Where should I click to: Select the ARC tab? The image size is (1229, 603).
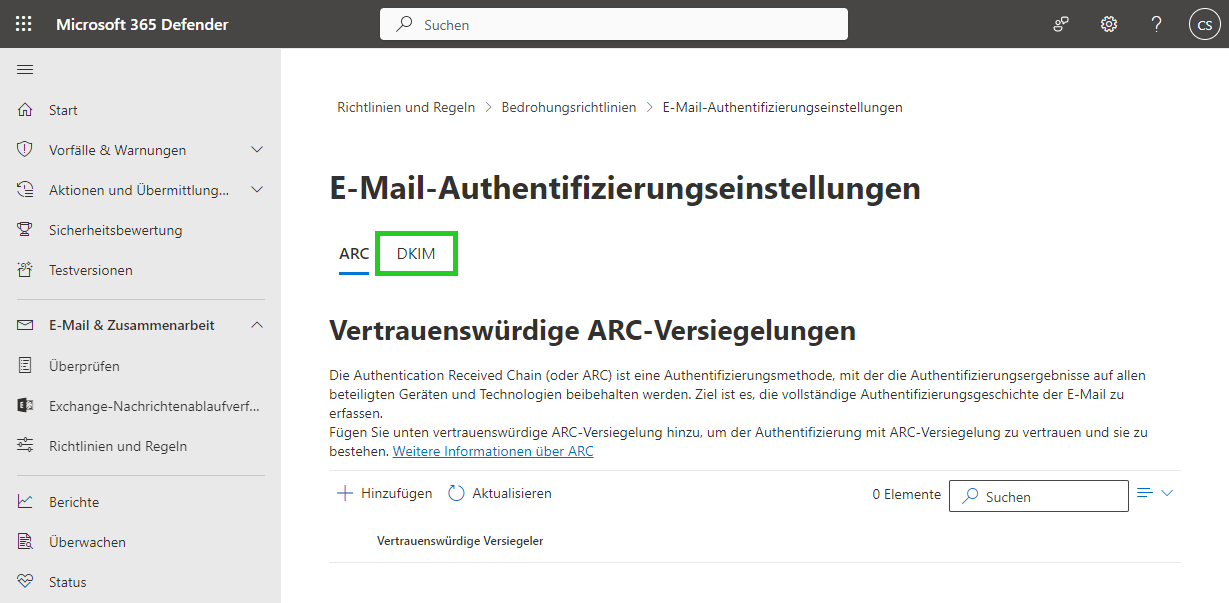pyautogui.click(x=354, y=254)
